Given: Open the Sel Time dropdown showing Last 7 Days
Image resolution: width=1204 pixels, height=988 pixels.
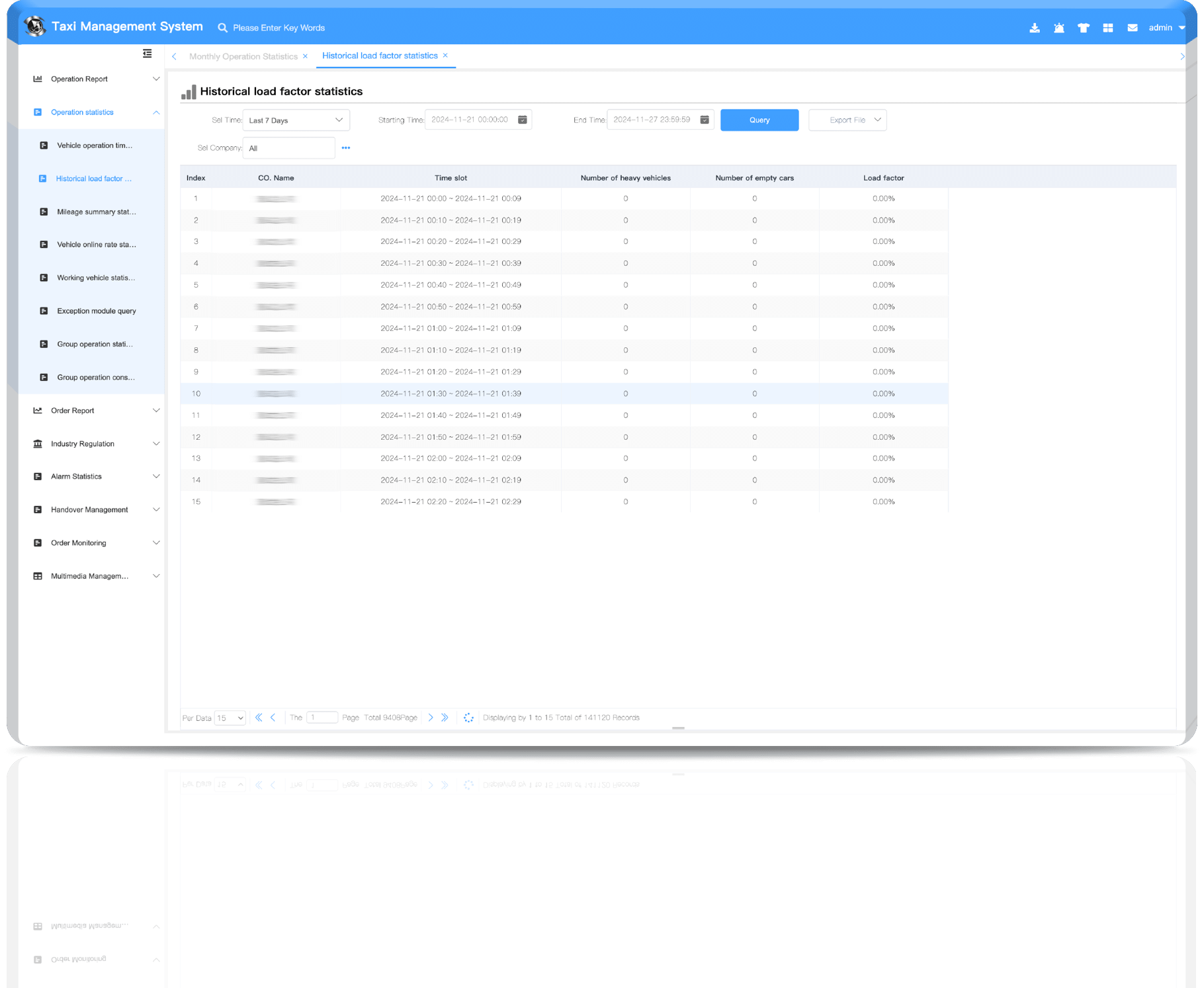Looking at the screenshot, I should coord(296,120).
